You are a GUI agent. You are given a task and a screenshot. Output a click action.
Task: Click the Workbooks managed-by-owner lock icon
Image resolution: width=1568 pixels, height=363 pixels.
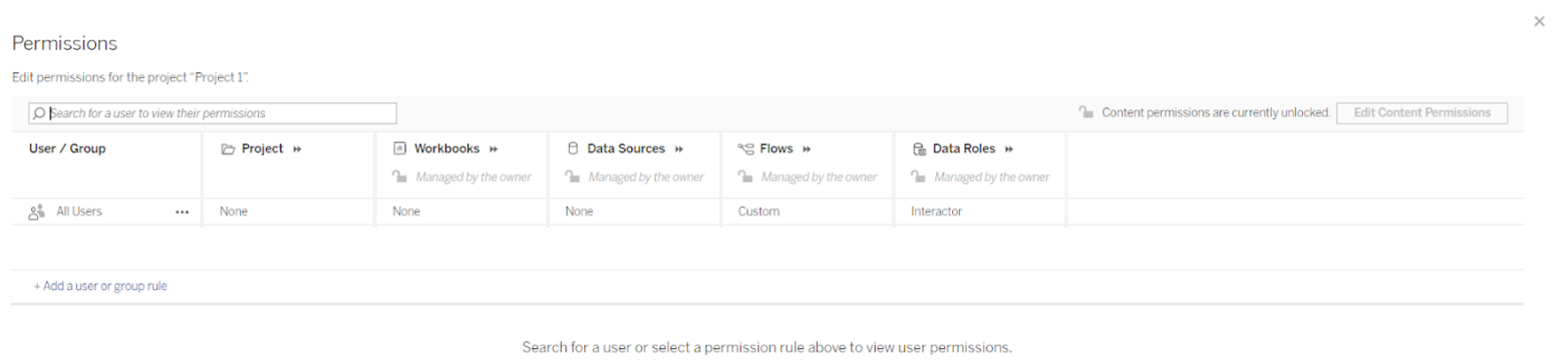400,178
